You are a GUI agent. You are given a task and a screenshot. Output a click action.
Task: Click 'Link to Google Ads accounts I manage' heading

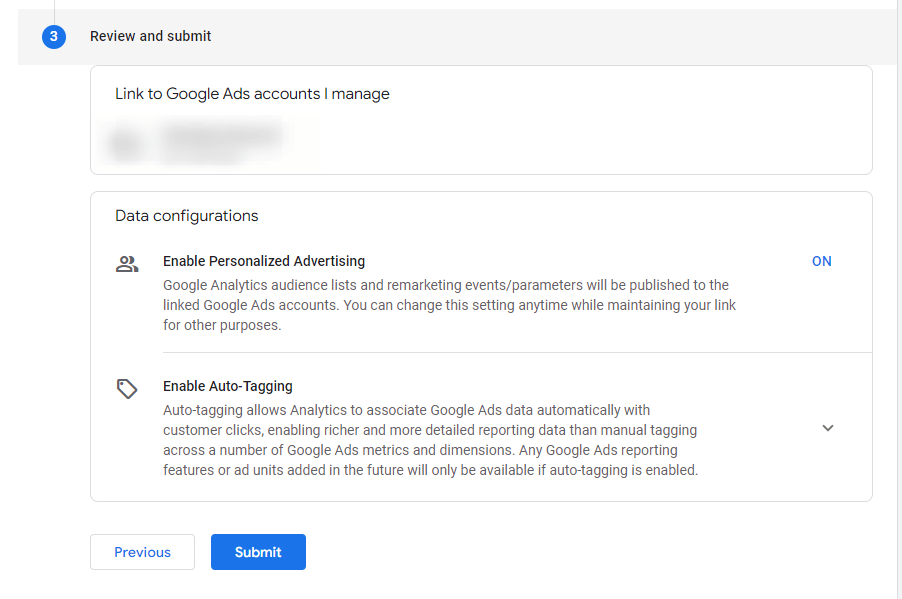click(x=252, y=94)
